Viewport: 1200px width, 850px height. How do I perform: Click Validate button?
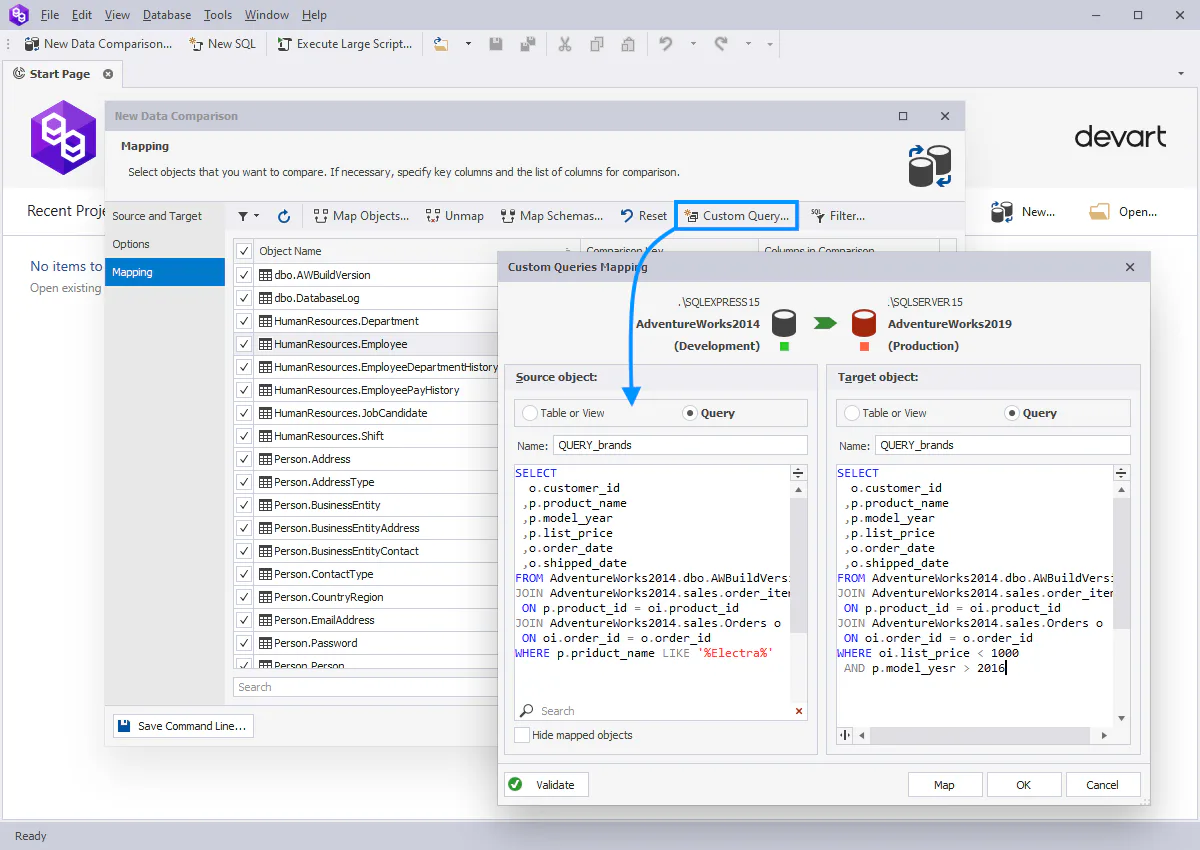pos(546,785)
